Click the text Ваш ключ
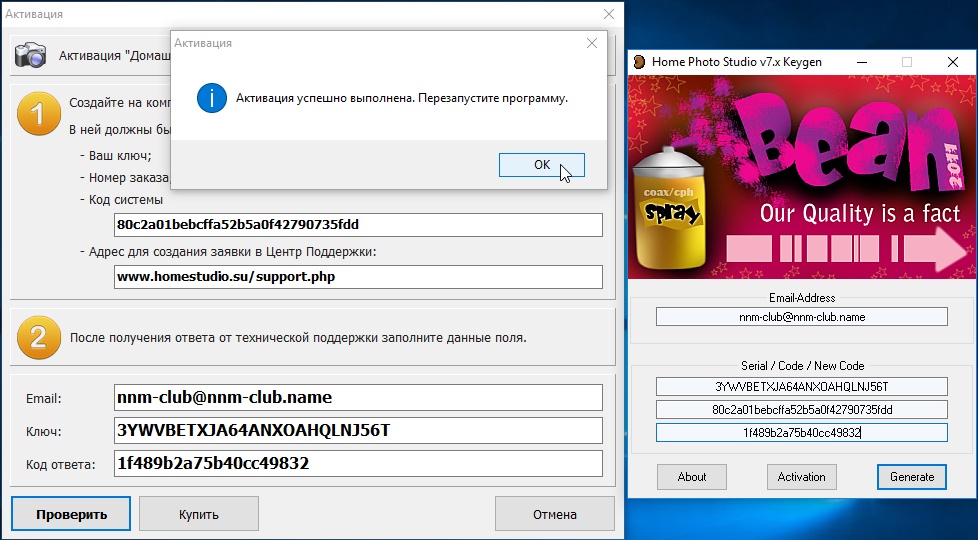The image size is (978, 540). click(x=120, y=156)
